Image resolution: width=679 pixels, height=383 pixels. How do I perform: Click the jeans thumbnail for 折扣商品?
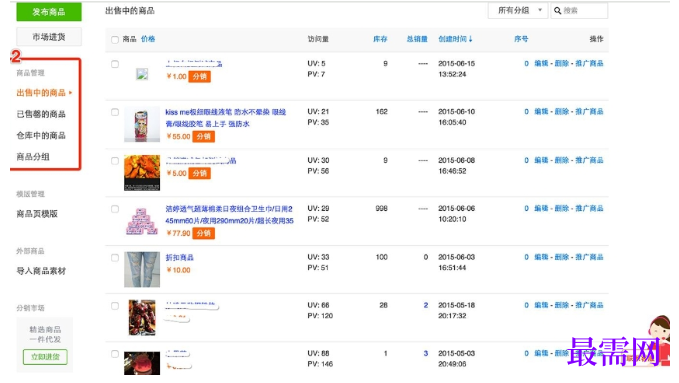[x=142, y=269]
